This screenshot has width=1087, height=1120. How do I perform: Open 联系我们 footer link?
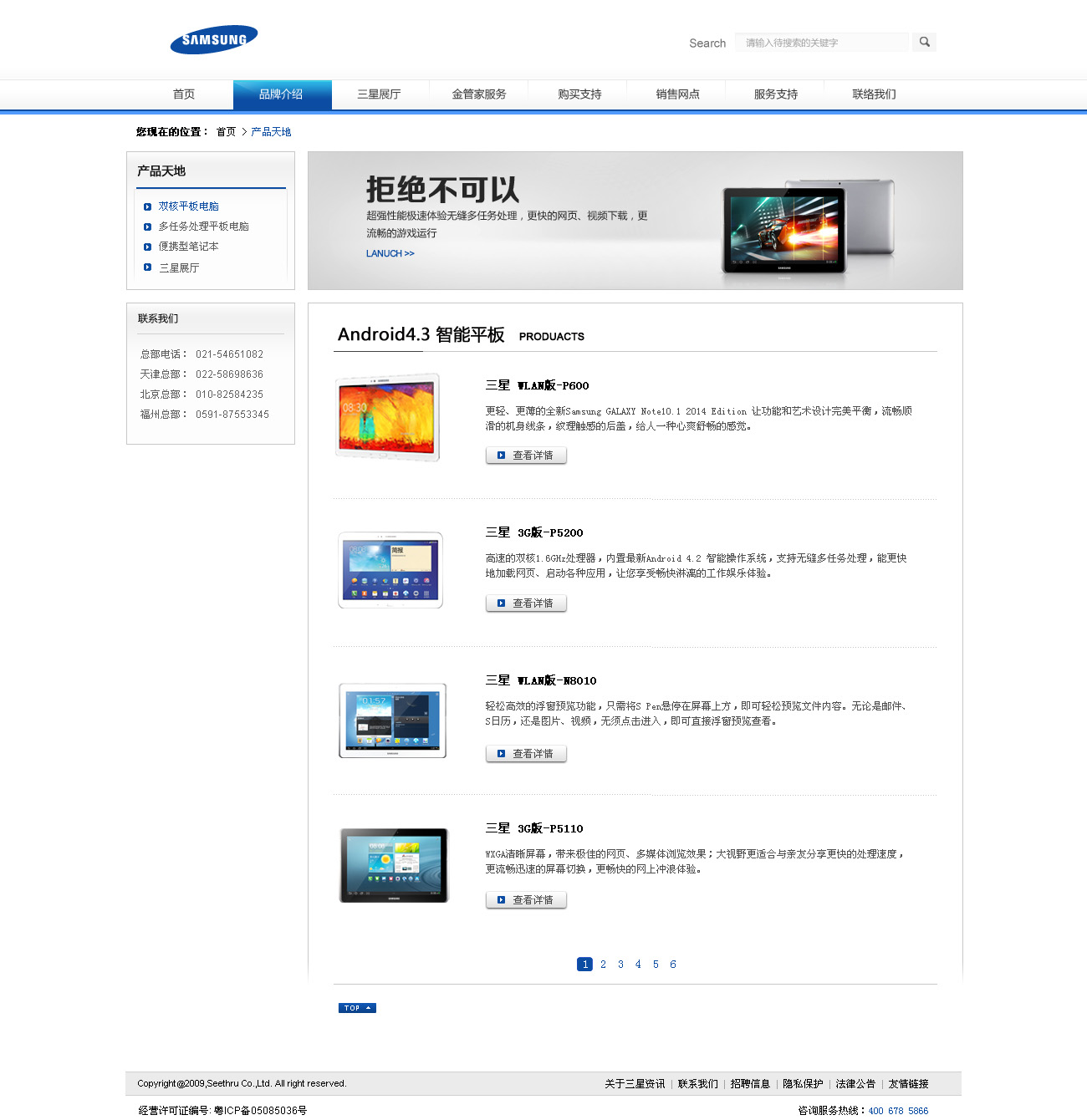click(698, 1084)
